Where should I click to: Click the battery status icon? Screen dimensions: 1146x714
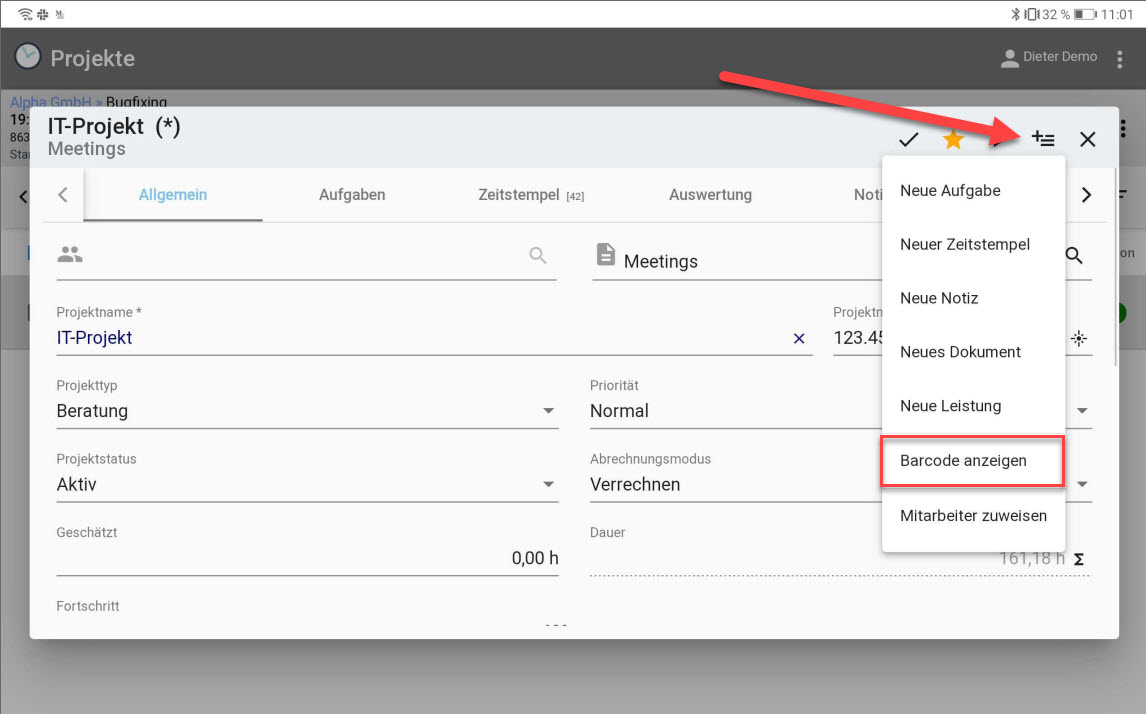pos(1085,14)
